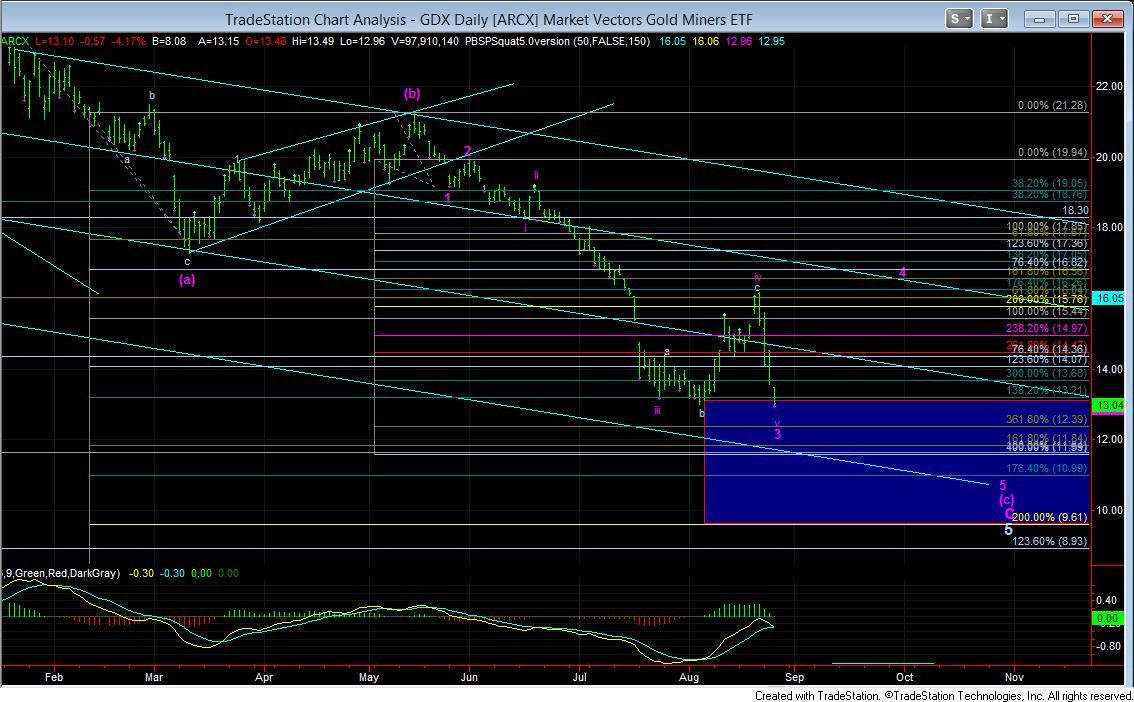Click the magenta wave 4 label
The height and width of the screenshot is (702, 1134).
[902, 273]
